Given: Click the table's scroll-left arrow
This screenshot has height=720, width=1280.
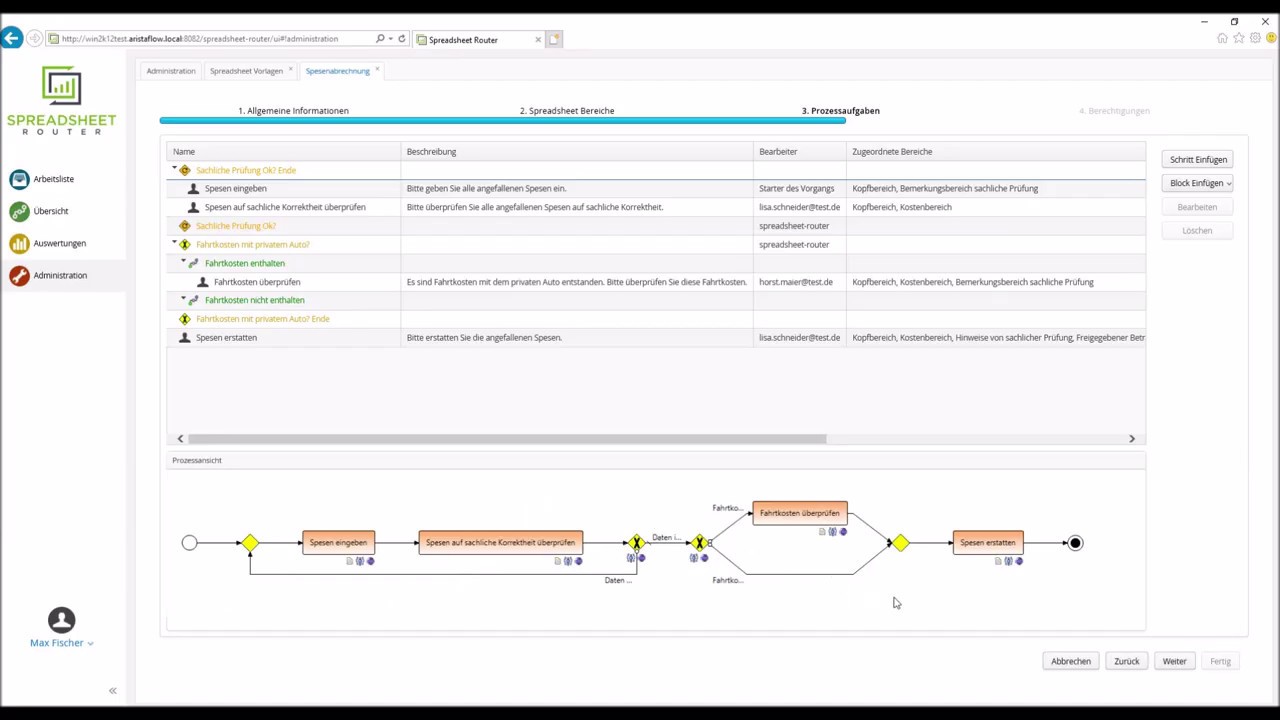Looking at the screenshot, I should coord(180,439).
